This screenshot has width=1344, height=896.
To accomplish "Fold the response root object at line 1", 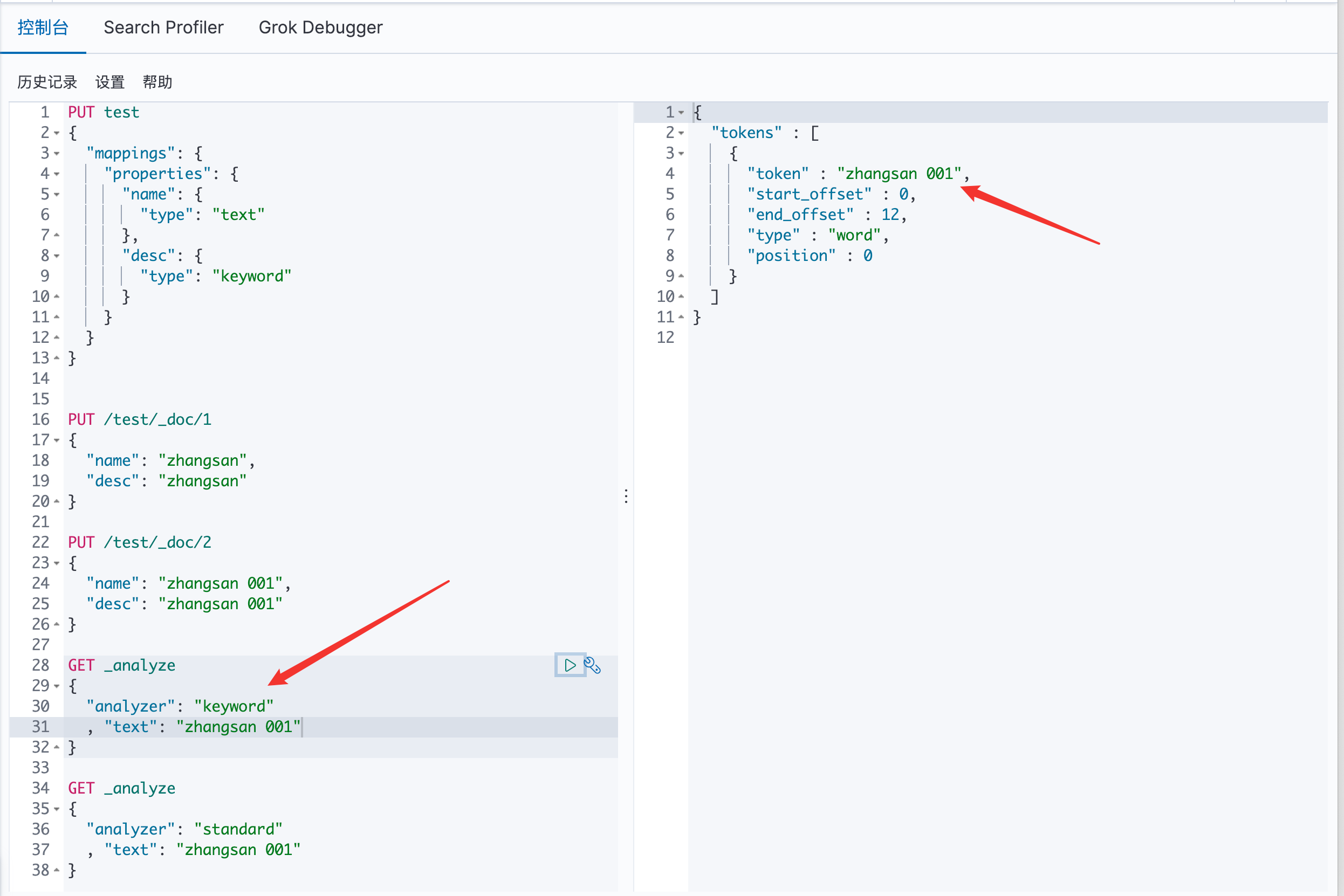I will point(681,113).
